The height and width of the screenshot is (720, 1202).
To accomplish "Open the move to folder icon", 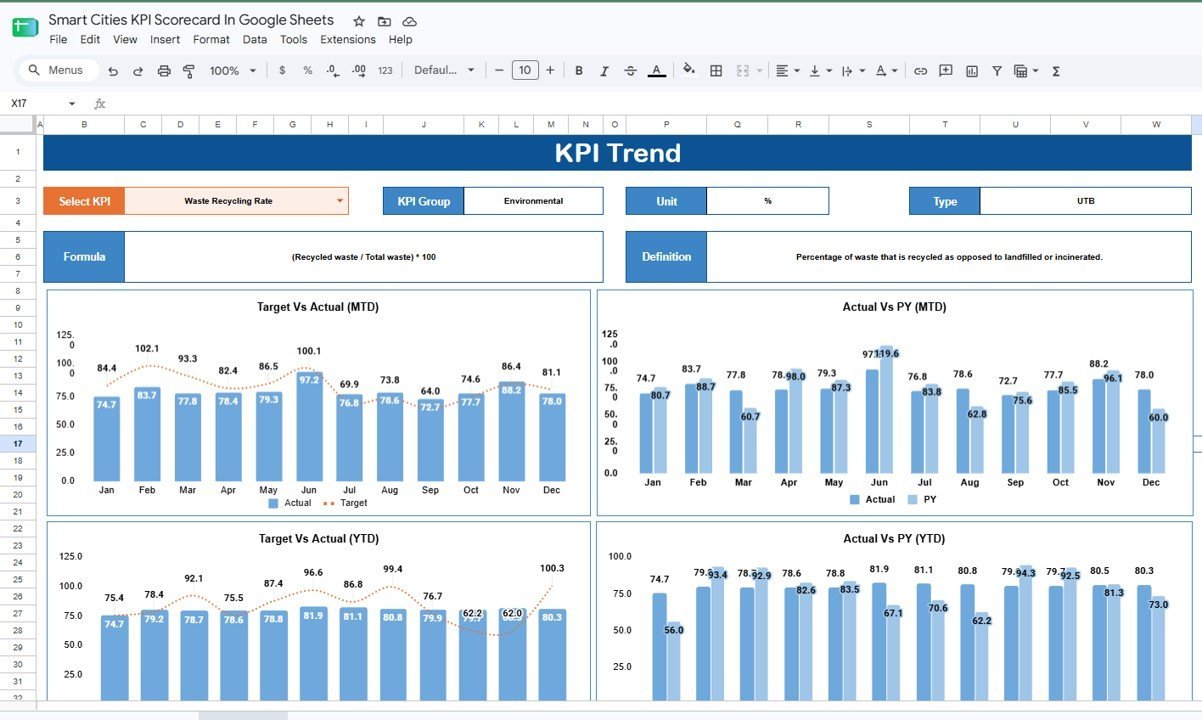I will tap(384, 21).
